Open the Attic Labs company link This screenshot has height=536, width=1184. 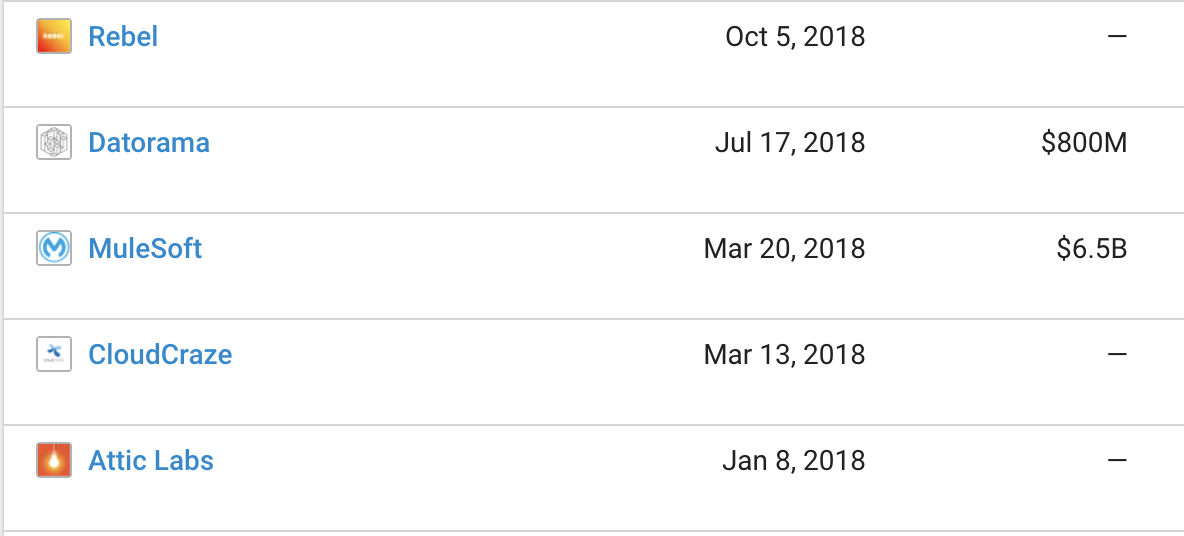[x=151, y=460]
